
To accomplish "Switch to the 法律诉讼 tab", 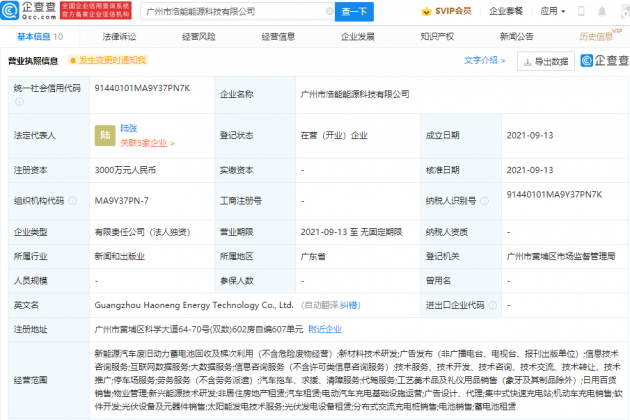I will click(x=119, y=37).
